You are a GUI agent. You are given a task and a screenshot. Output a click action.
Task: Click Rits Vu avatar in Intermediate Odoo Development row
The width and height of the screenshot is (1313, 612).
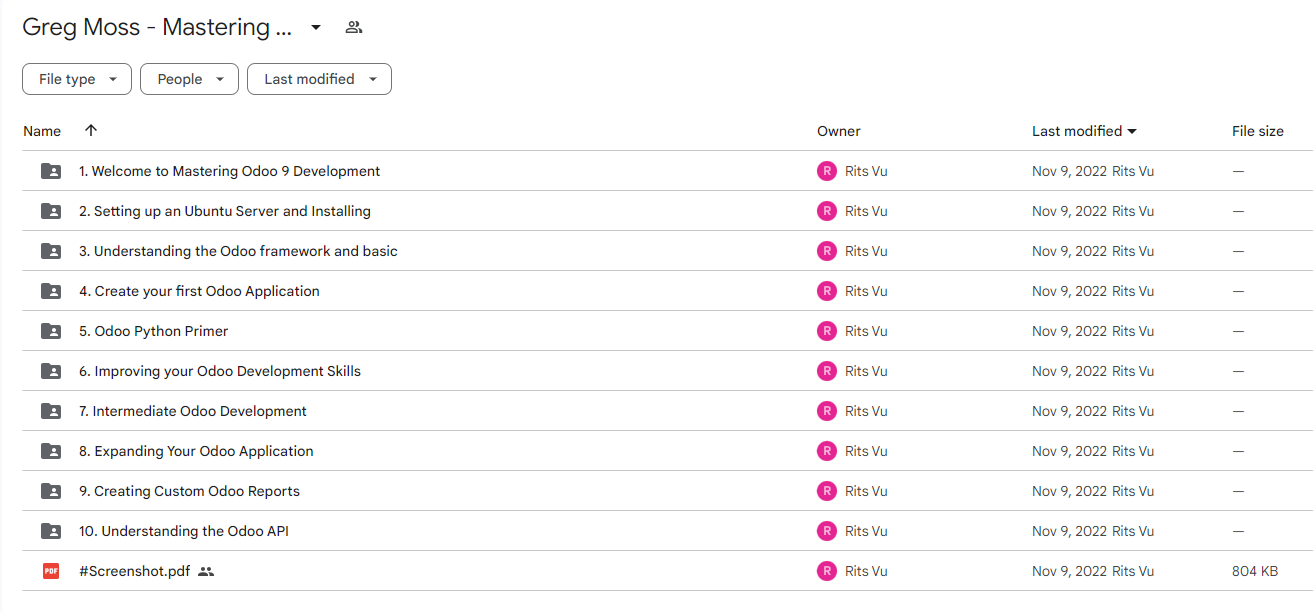pos(827,411)
